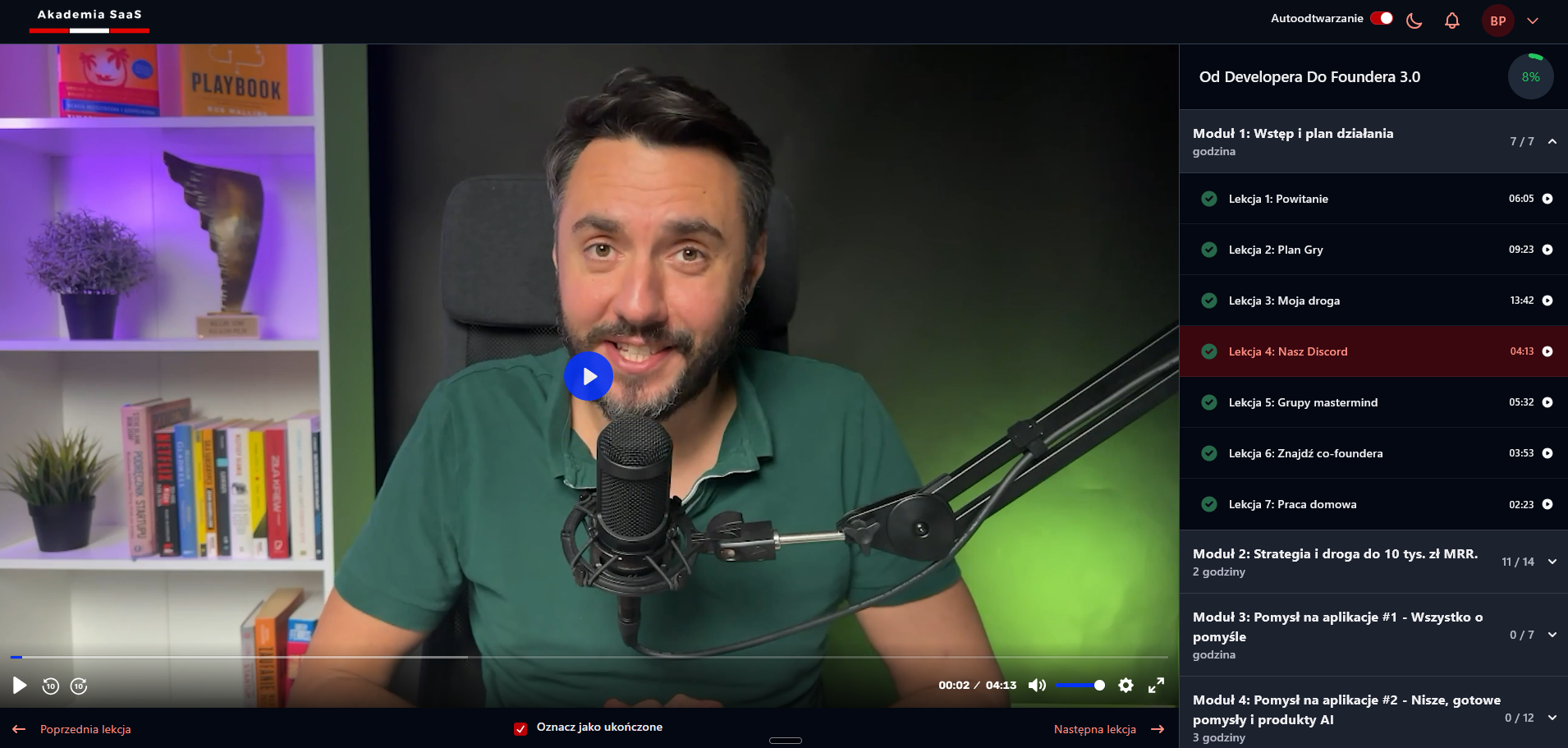Expand Moduł 3 chevron arrow
Image resolution: width=1568 pixels, height=748 pixels.
point(1552,635)
